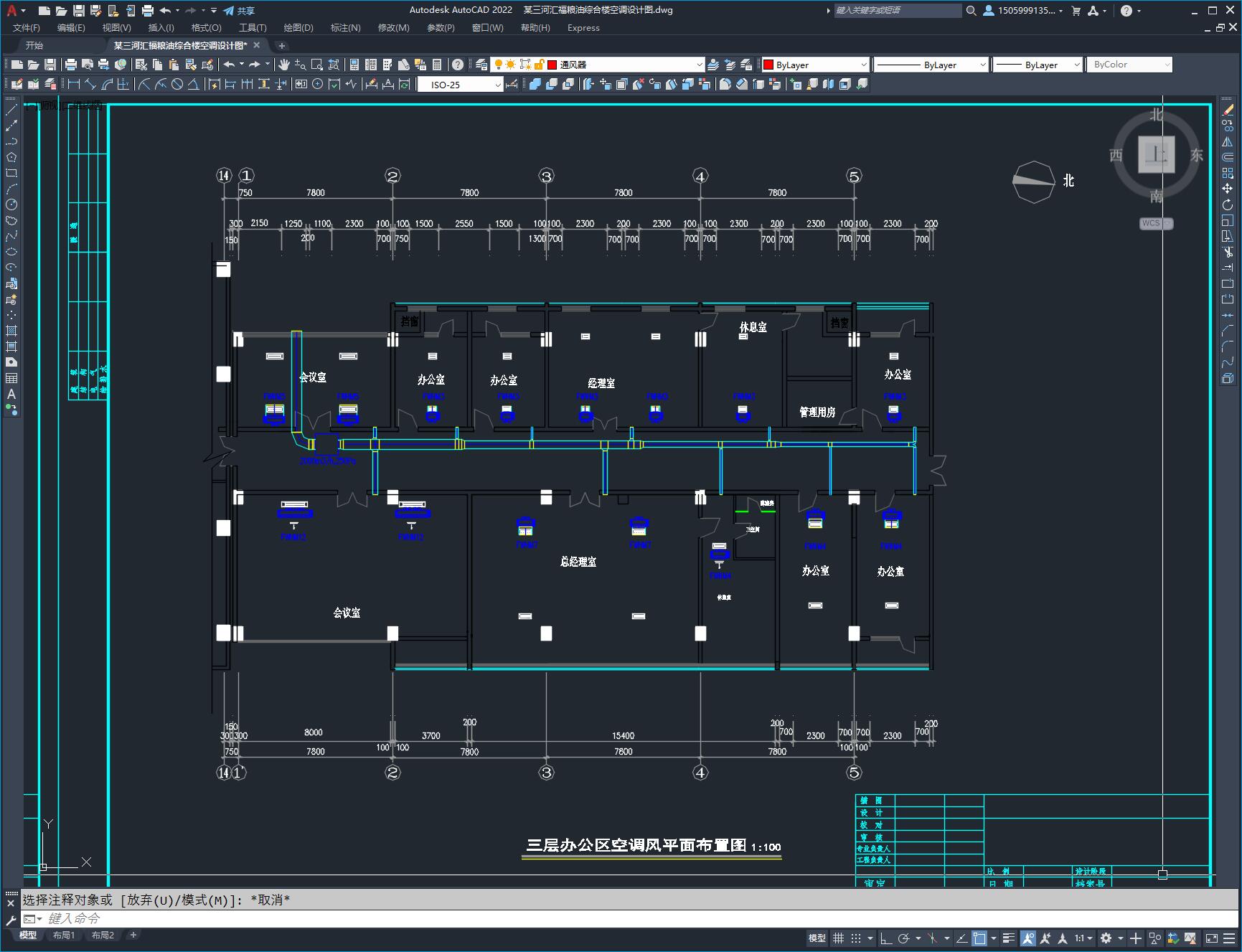The width and height of the screenshot is (1242, 952).
Task: Click the 共享 share button
Action: coord(239,11)
